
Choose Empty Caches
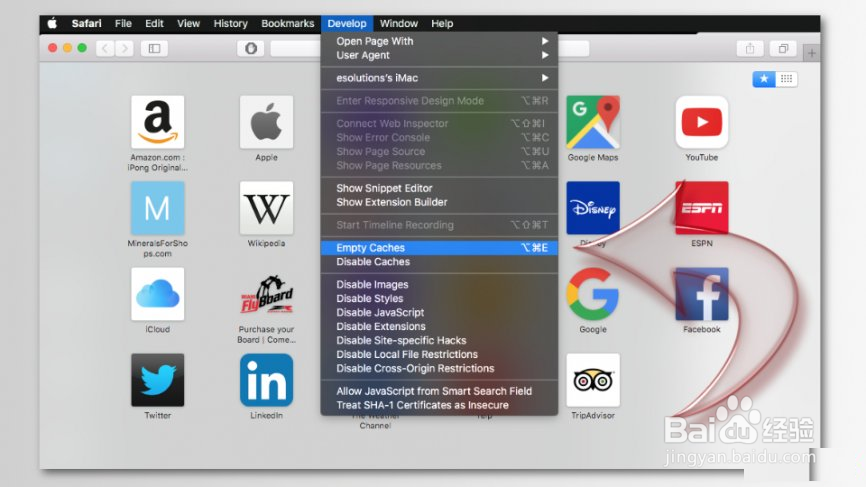[x=439, y=248]
